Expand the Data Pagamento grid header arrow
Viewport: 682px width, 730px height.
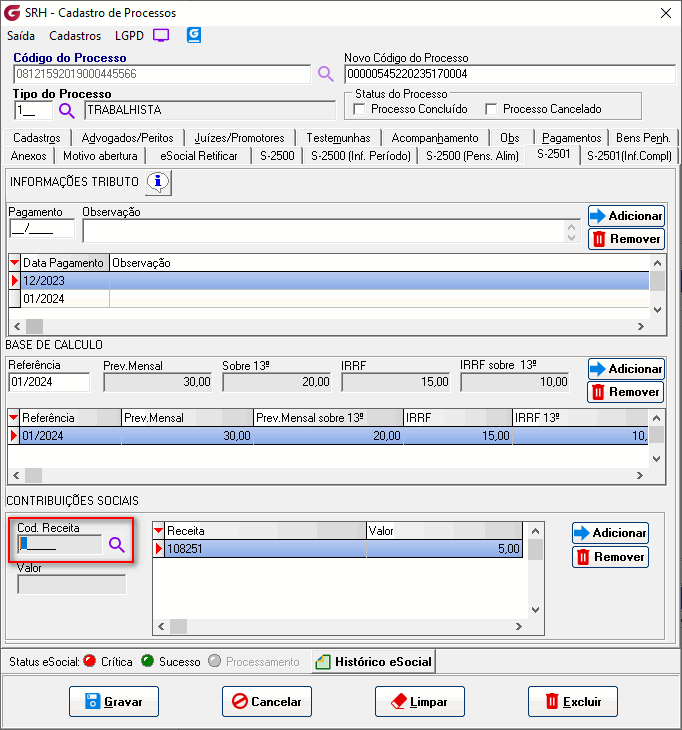click(x=14, y=263)
